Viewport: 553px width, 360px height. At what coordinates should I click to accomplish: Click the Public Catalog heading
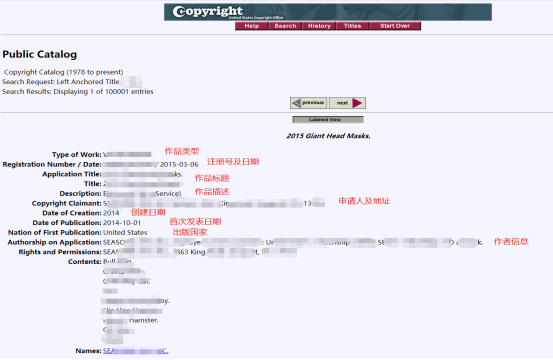[40, 54]
